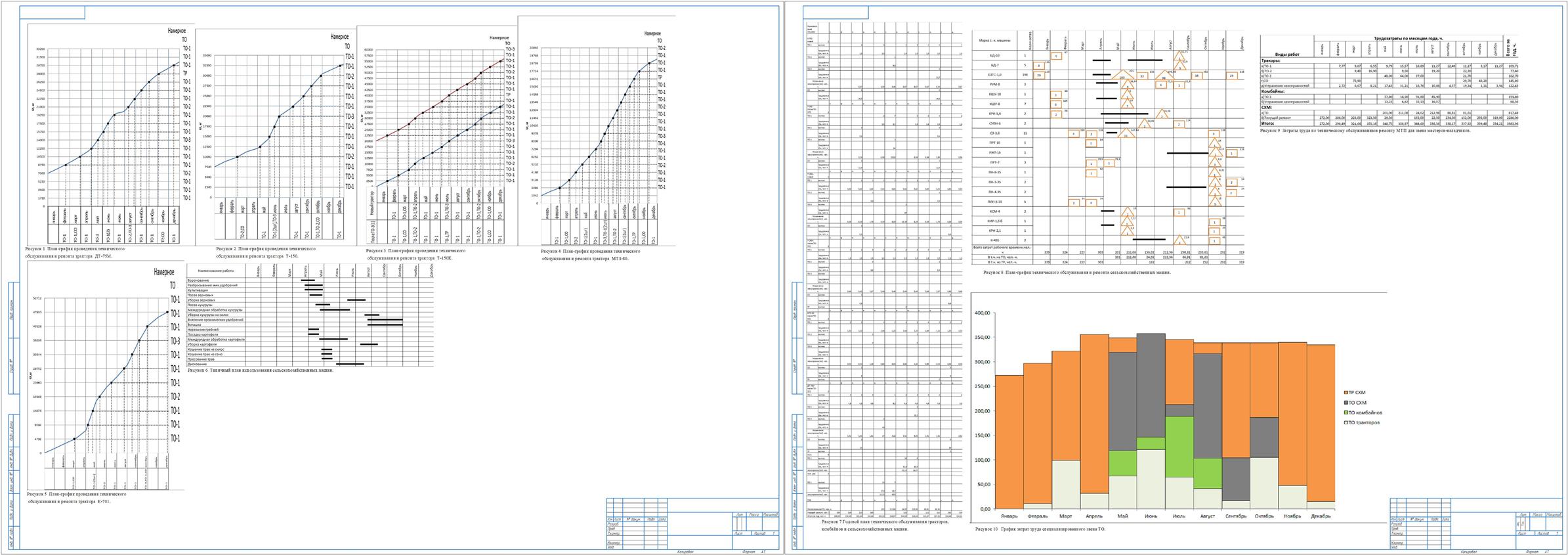Click the Виды работ column header
1568x555 pixels.
(1286, 53)
